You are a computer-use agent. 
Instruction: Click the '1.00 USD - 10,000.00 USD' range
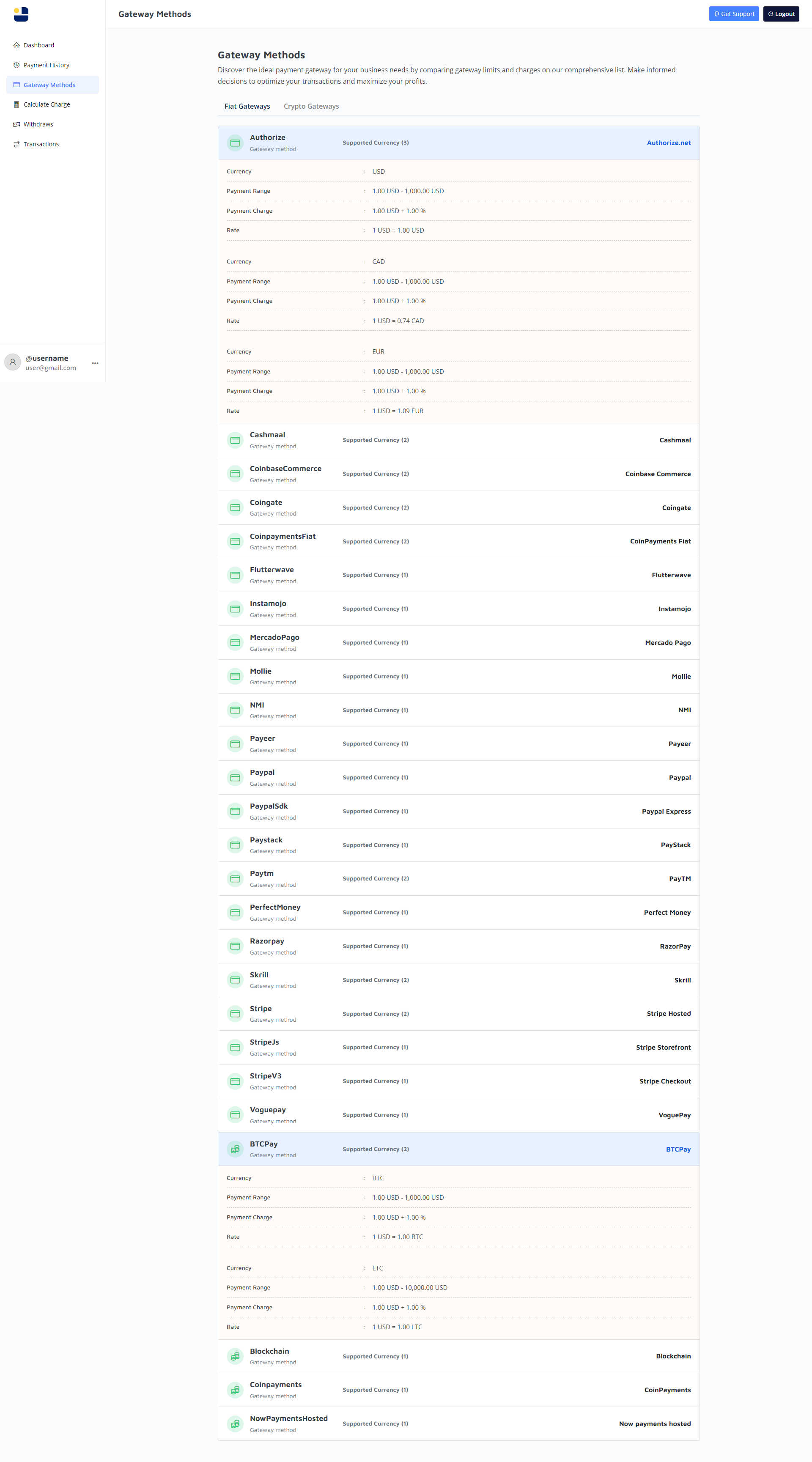pyautogui.click(x=410, y=1288)
